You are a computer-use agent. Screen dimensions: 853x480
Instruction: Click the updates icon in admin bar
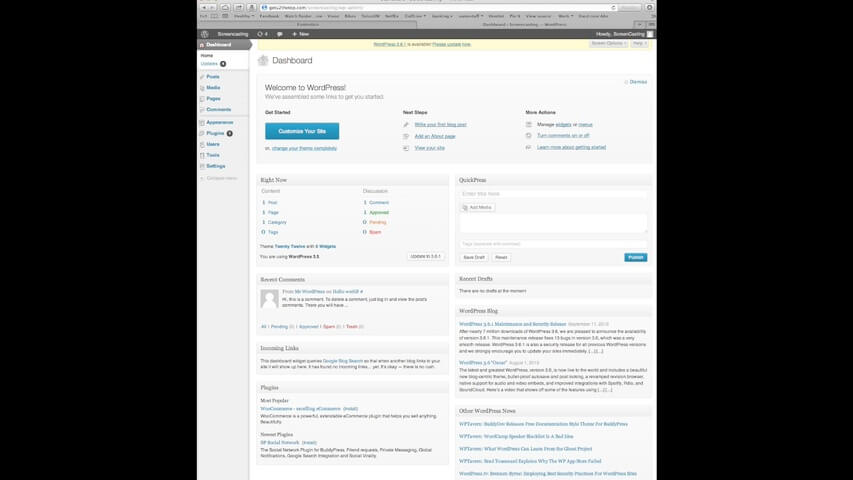[x=262, y=34]
